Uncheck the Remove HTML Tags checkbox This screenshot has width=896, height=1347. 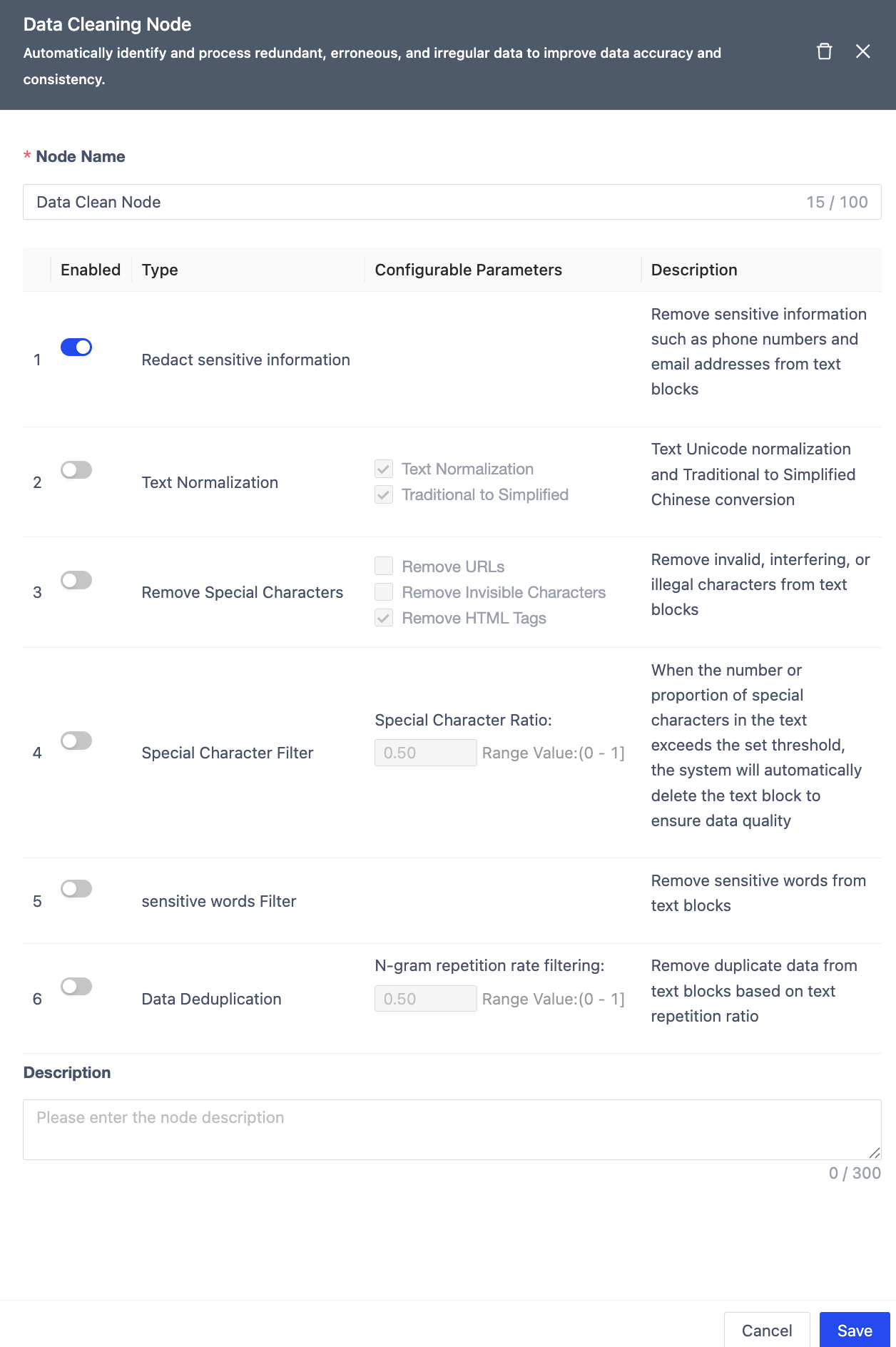click(384, 618)
